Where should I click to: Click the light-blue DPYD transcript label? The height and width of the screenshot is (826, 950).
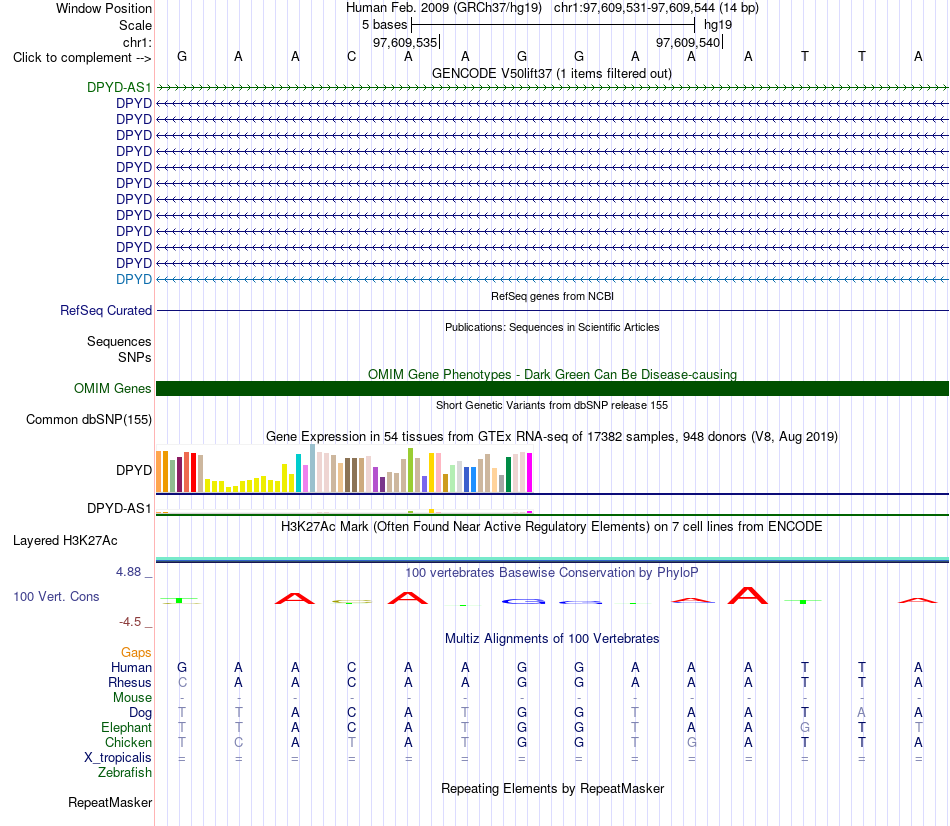point(134,279)
